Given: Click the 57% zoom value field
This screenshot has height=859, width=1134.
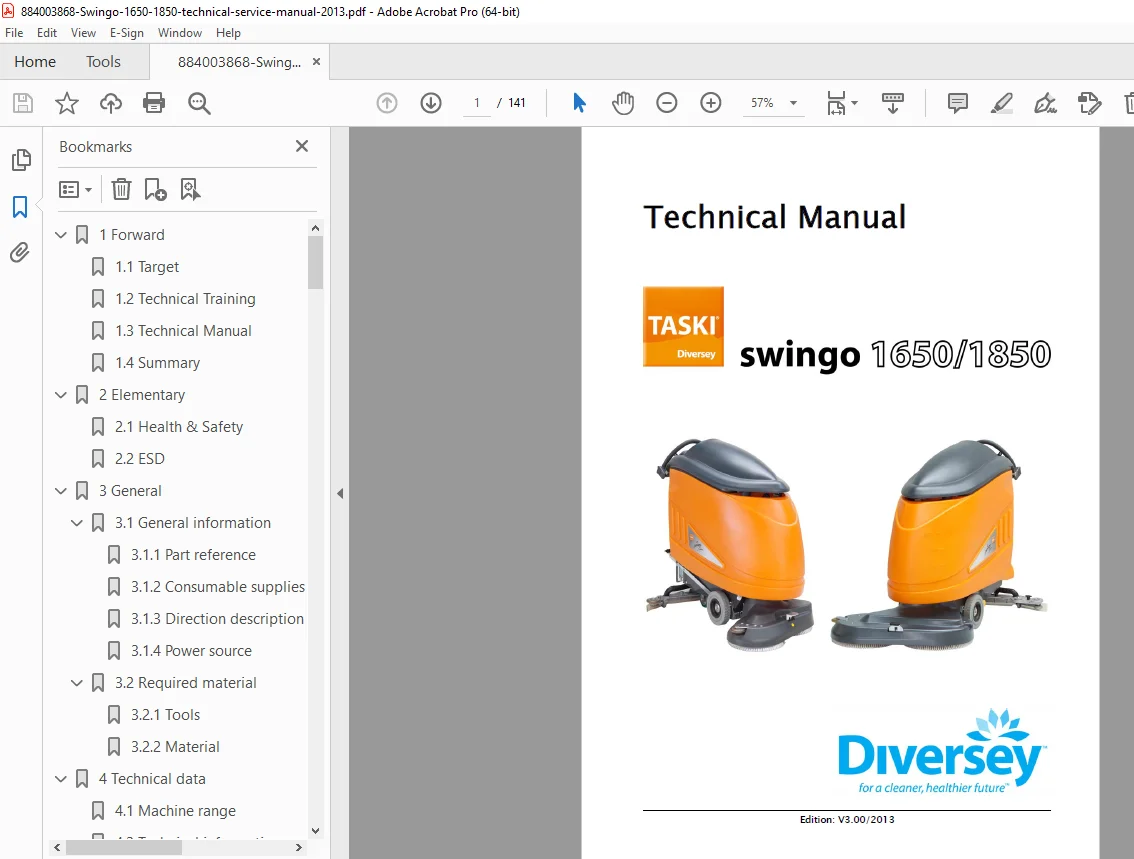Looking at the screenshot, I should click(762, 103).
